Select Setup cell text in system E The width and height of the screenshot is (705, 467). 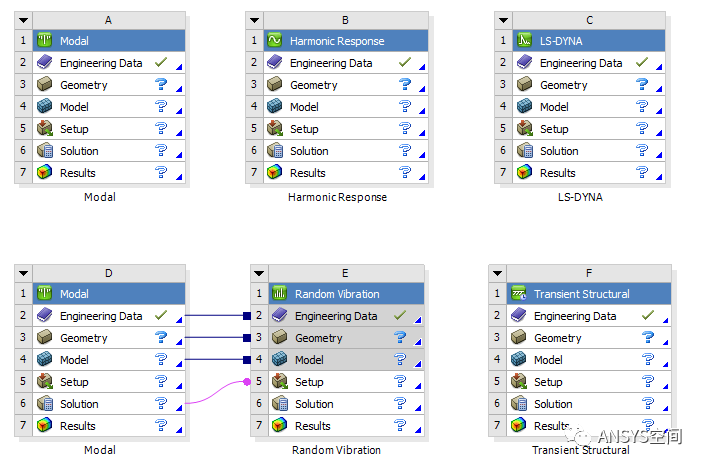[x=309, y=382]
